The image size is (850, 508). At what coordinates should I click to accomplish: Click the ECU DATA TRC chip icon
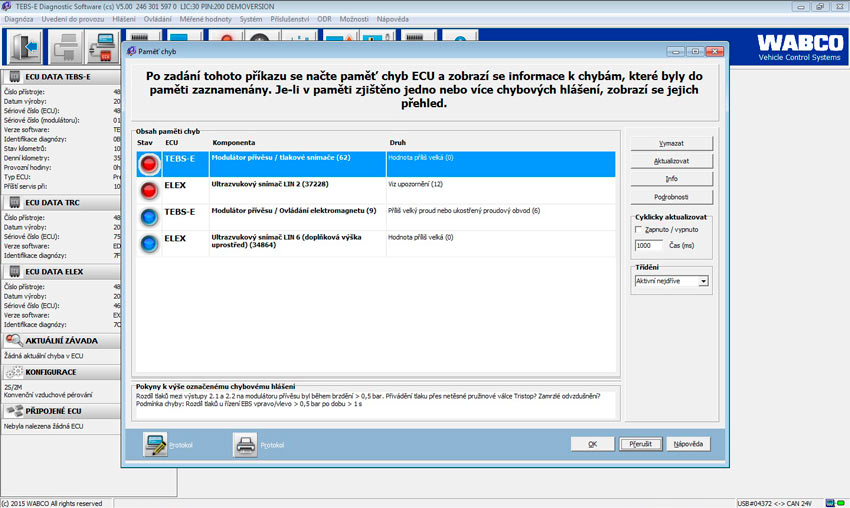tap(15, 202)
